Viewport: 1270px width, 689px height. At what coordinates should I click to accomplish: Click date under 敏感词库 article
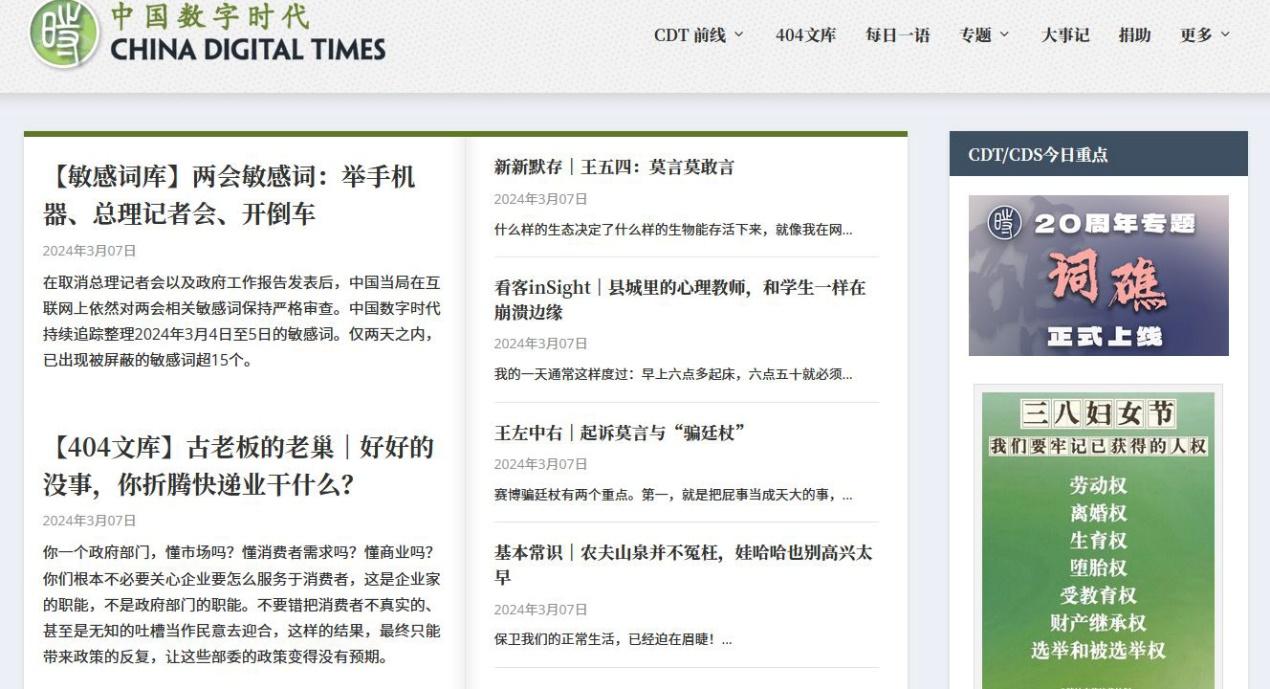pyautogui.click(x=89, y=250)
